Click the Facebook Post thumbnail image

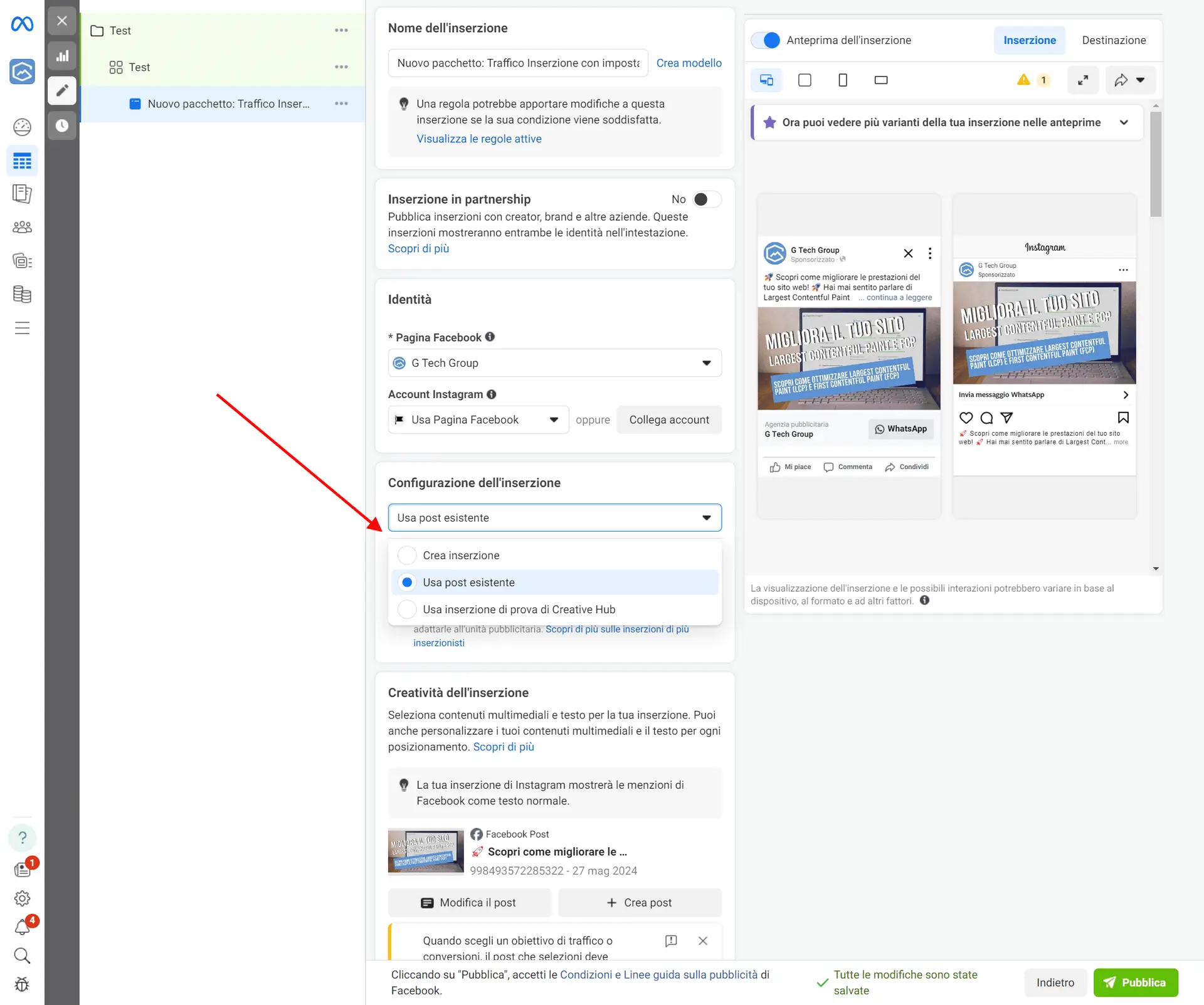[426, 851]
